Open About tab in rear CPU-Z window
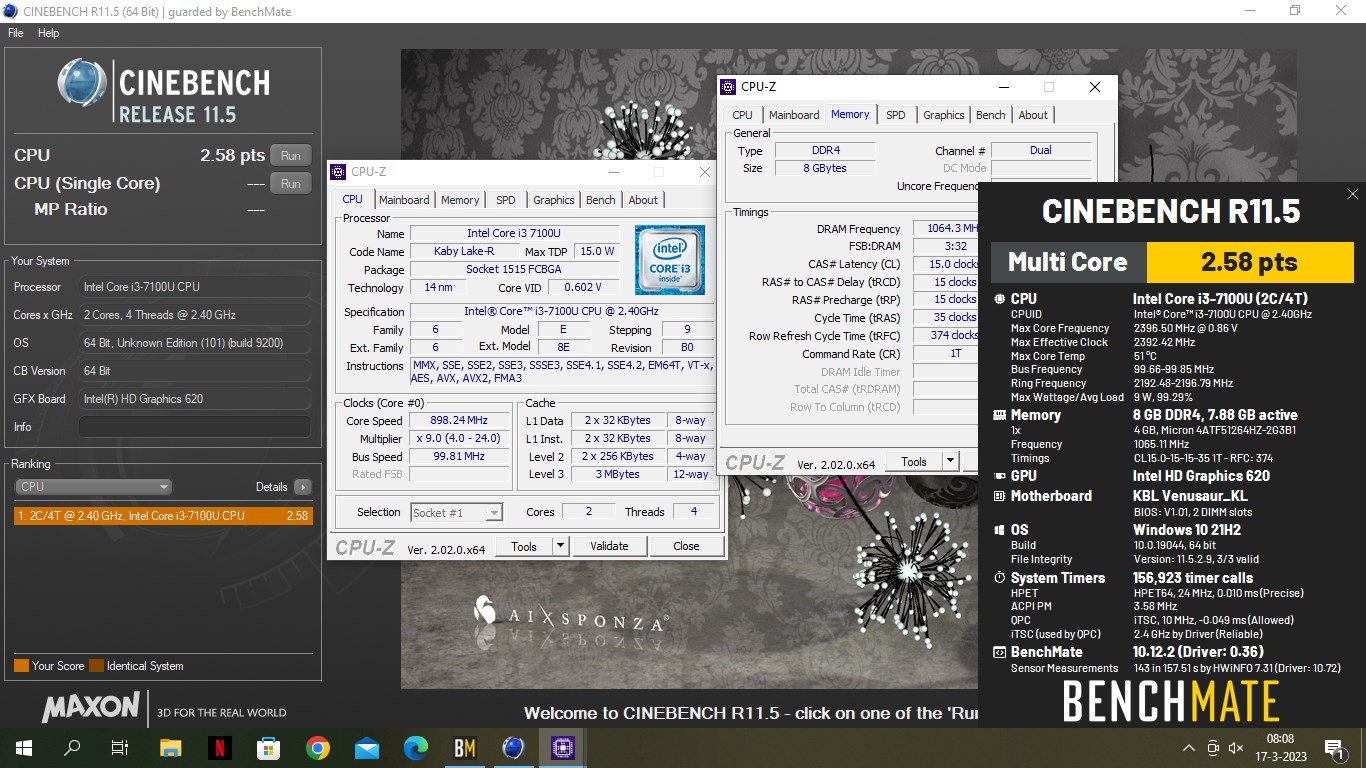The height and width of the screenshot is (768, 1366). pyautogui.click(x=1033, y=115)
